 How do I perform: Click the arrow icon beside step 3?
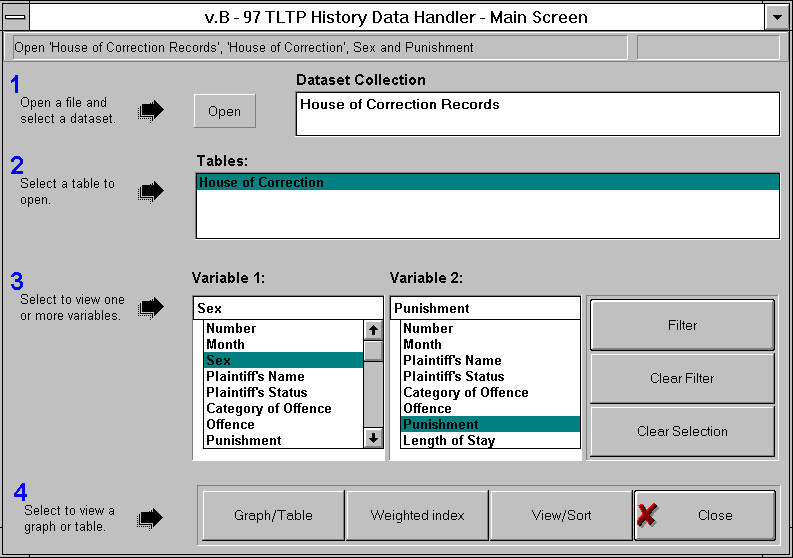150,308
